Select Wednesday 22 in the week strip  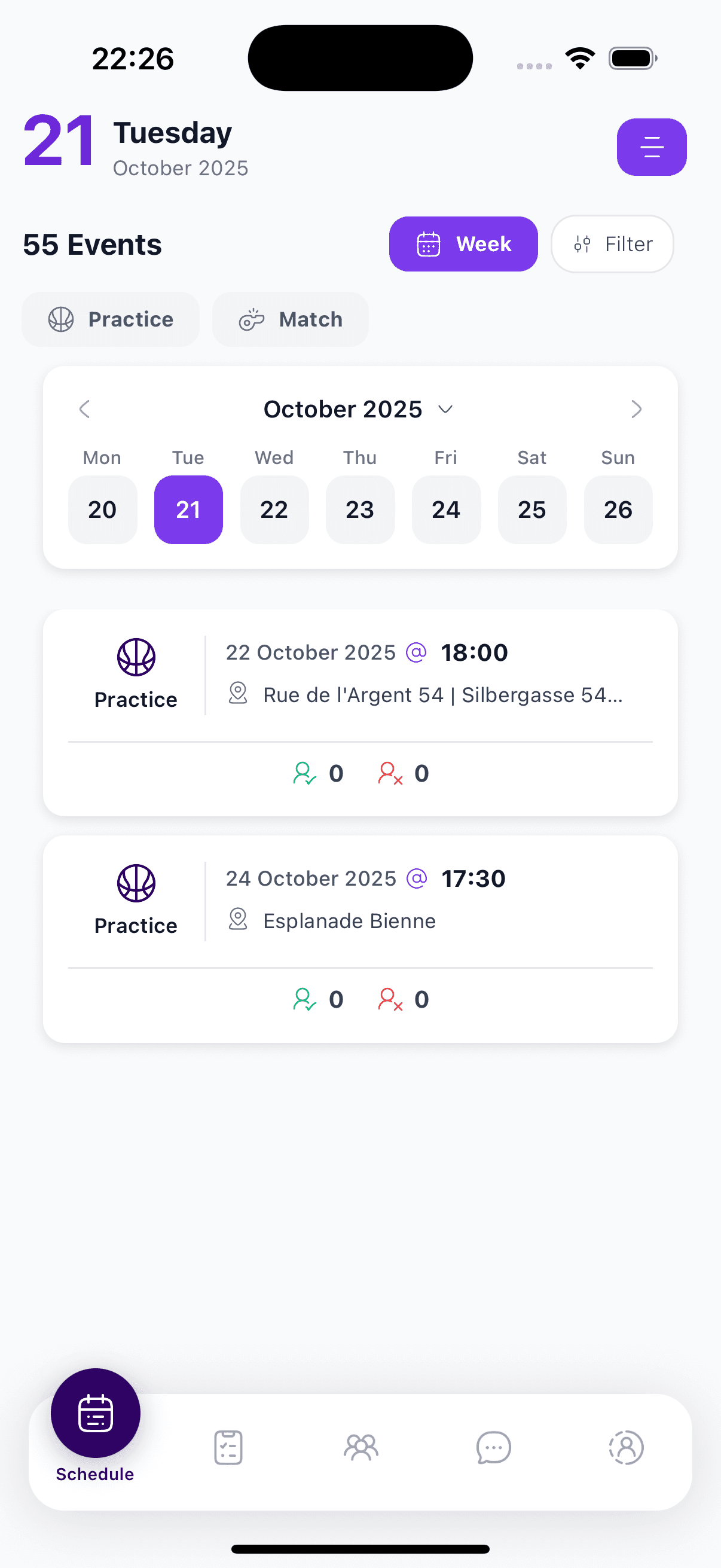click(x=274, y=510)
